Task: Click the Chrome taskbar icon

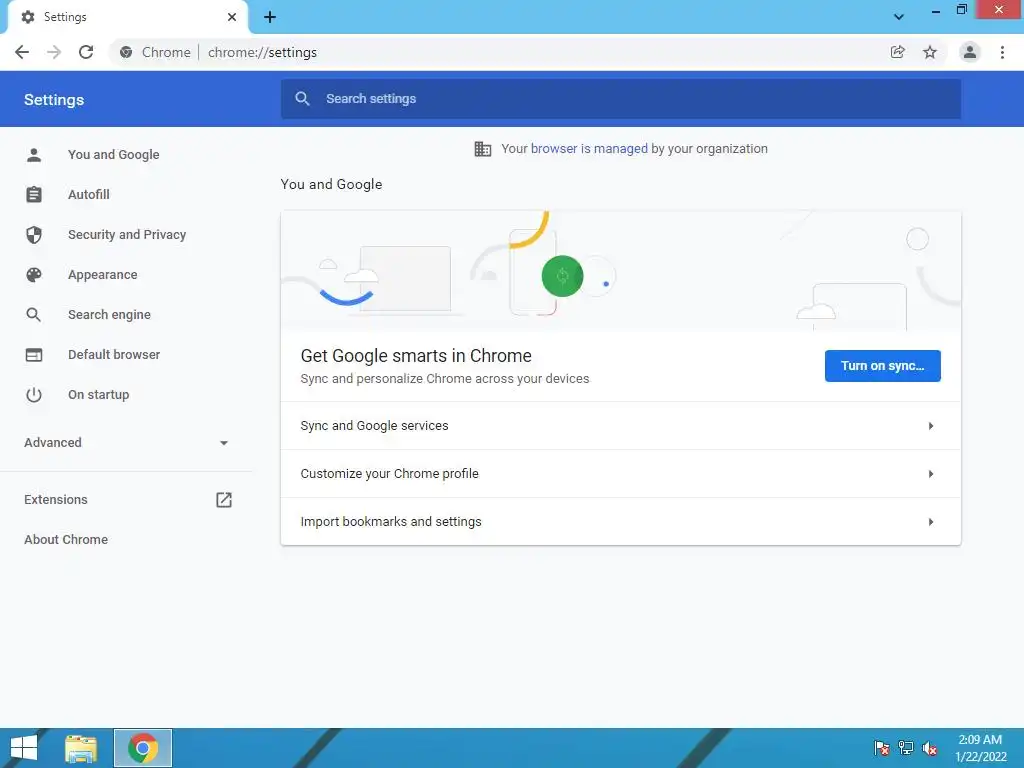Action: (x=143, y=748)
